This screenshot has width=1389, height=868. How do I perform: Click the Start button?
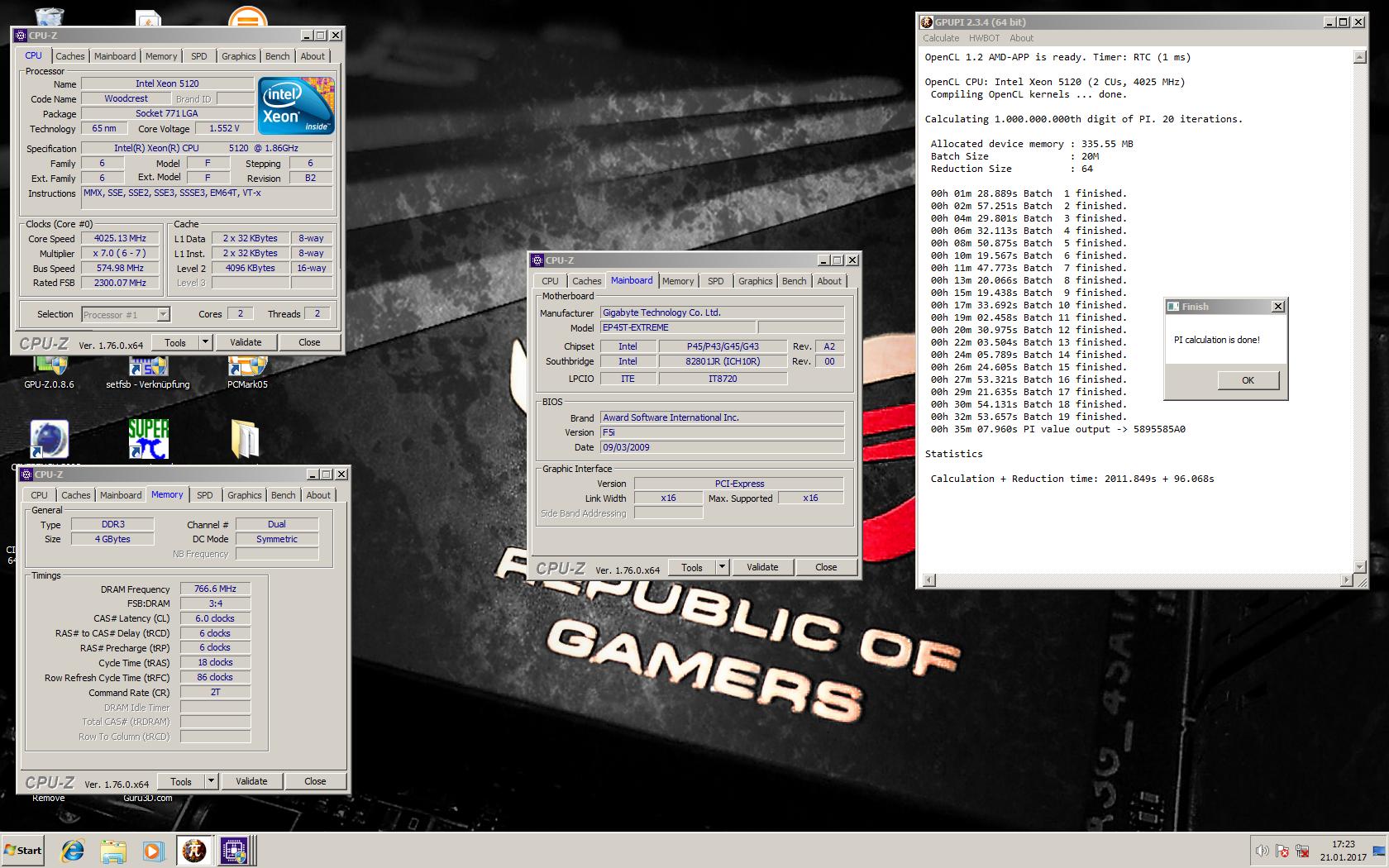pos(22,850)
